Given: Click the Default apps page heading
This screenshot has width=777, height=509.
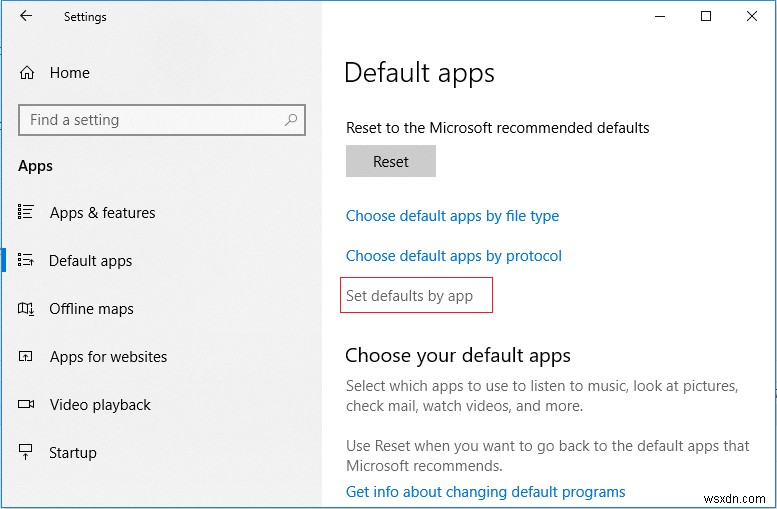Looking at the screenshot, I should [419, 74].
